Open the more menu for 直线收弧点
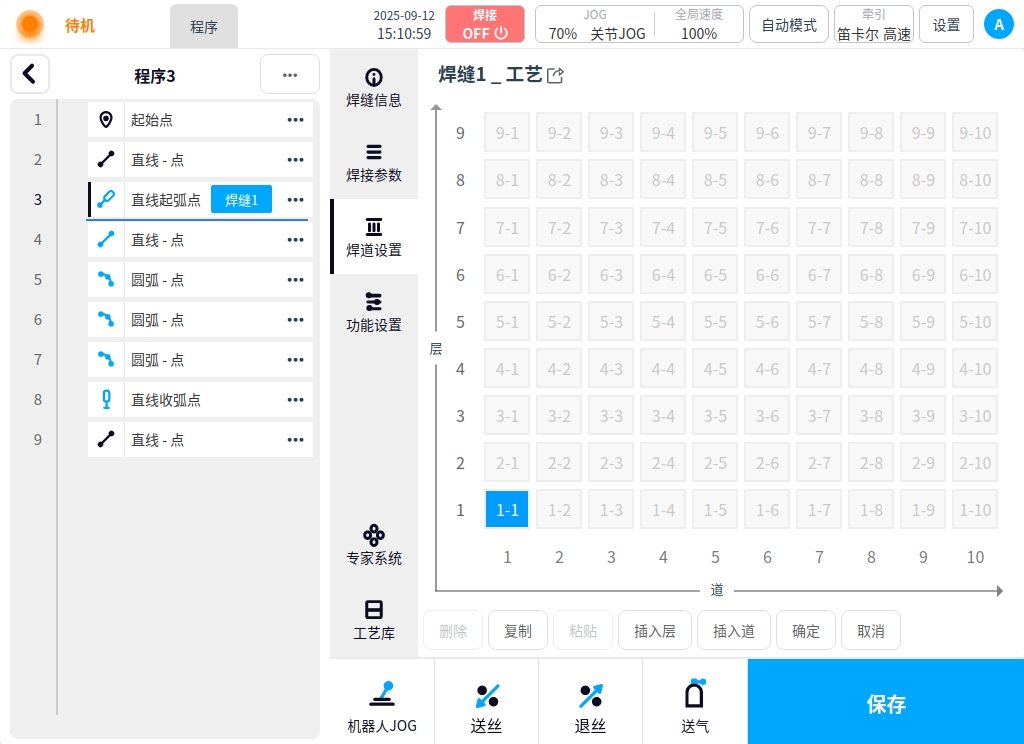Screen dimensions: 1024x744 [295, 400]
